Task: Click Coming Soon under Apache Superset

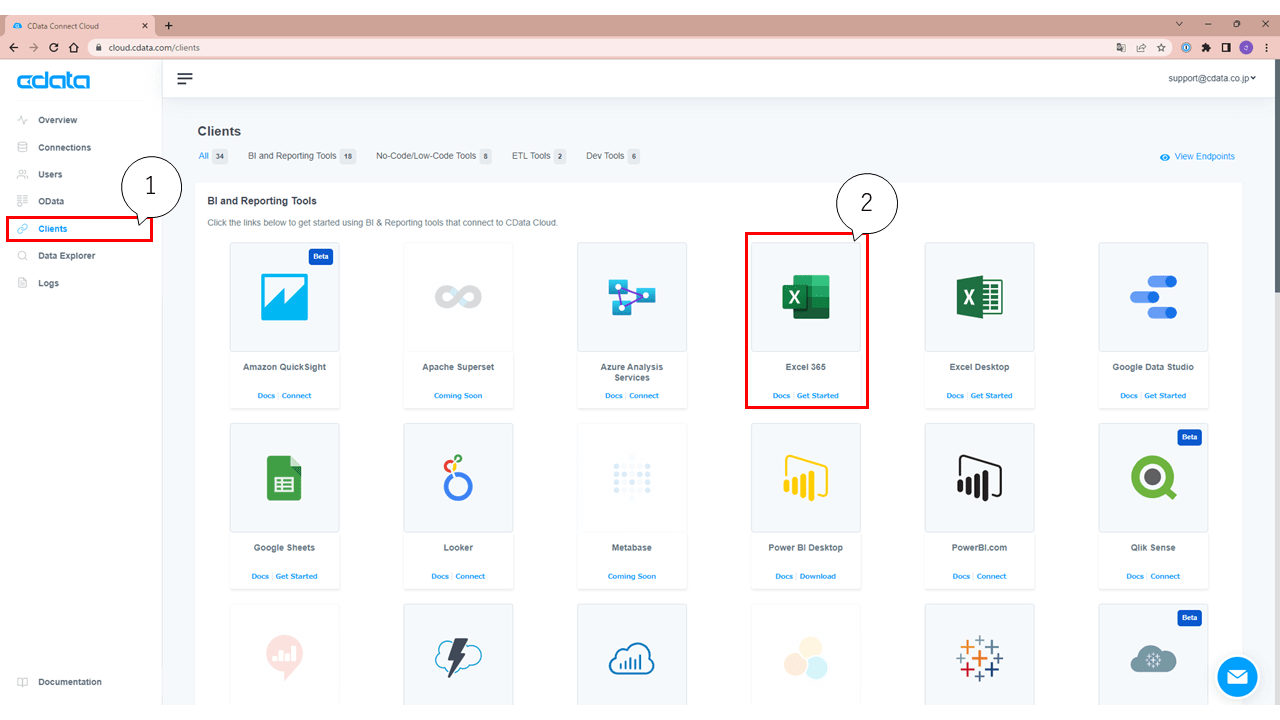Action: 458,396
